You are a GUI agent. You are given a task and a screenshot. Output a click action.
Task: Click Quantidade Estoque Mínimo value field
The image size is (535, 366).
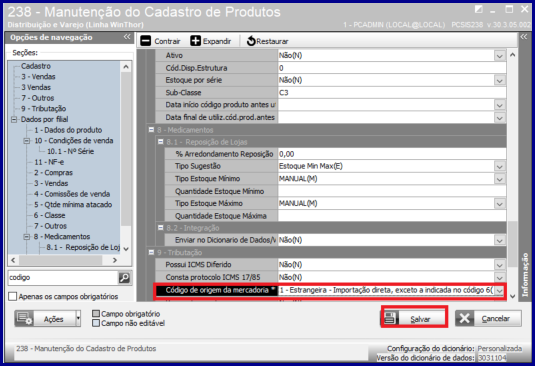392,191
